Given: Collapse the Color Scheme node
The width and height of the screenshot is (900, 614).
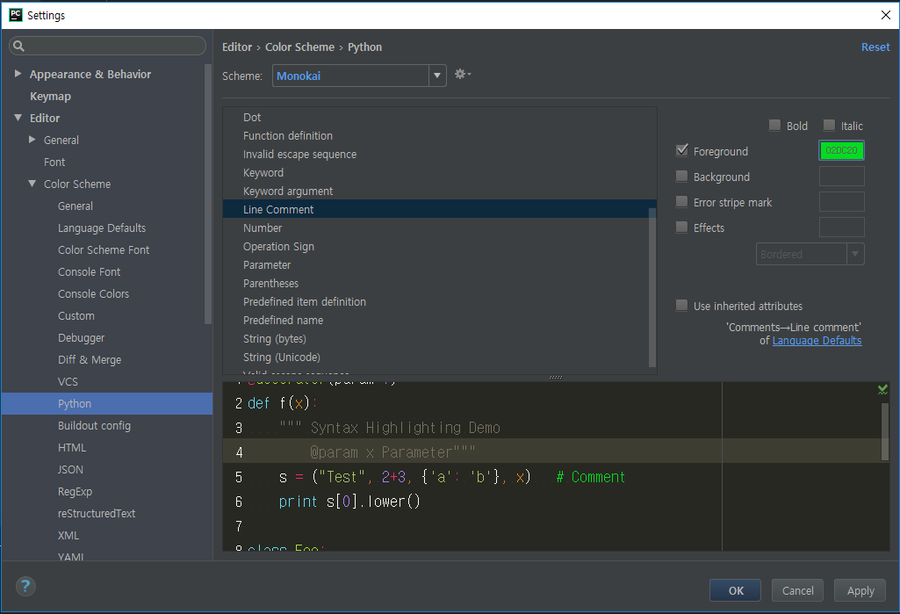Looking at the screenshot, I should click(32, 184).
